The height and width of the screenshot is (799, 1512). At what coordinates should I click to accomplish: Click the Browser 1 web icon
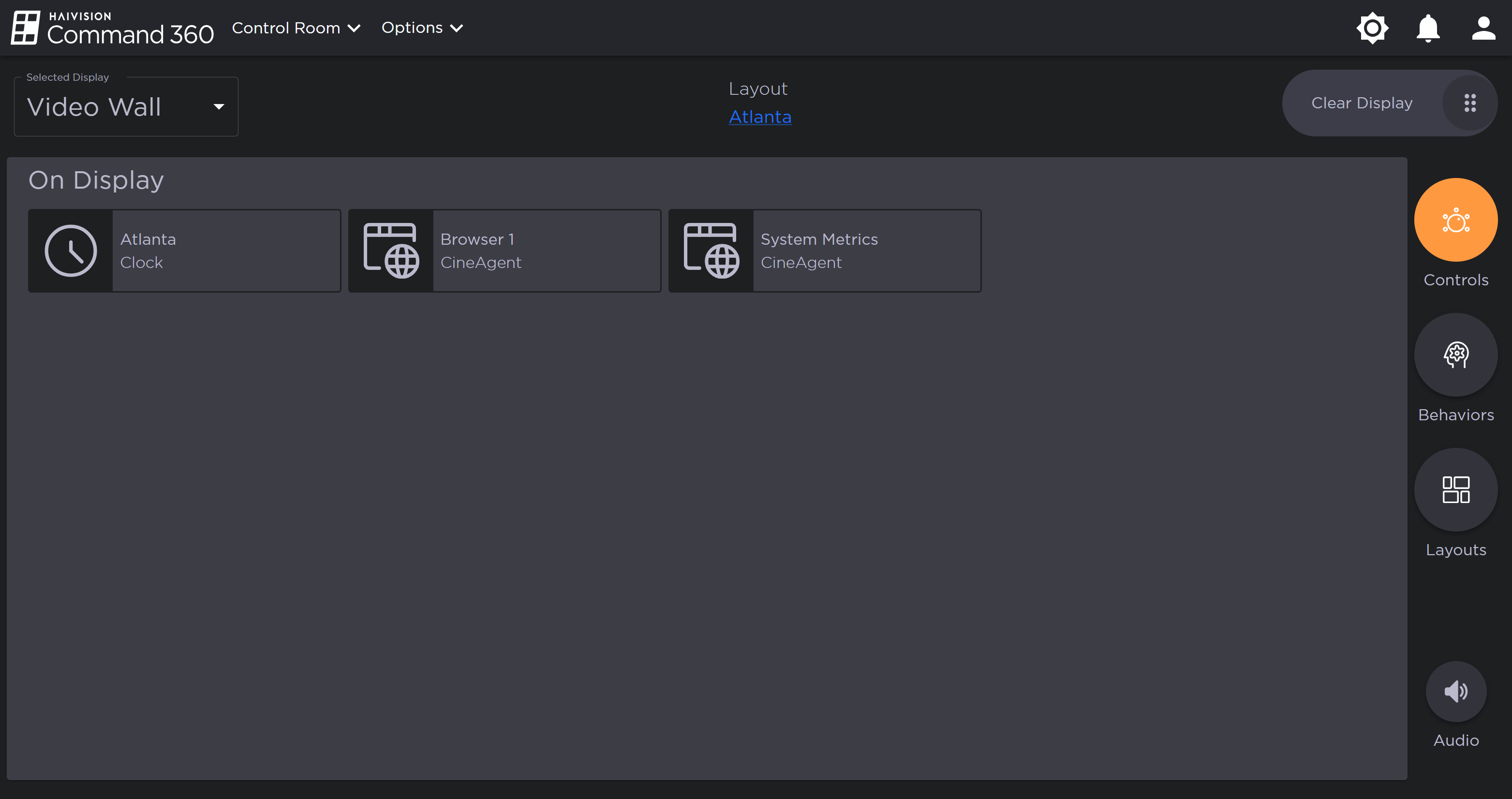tap(391, 251)
